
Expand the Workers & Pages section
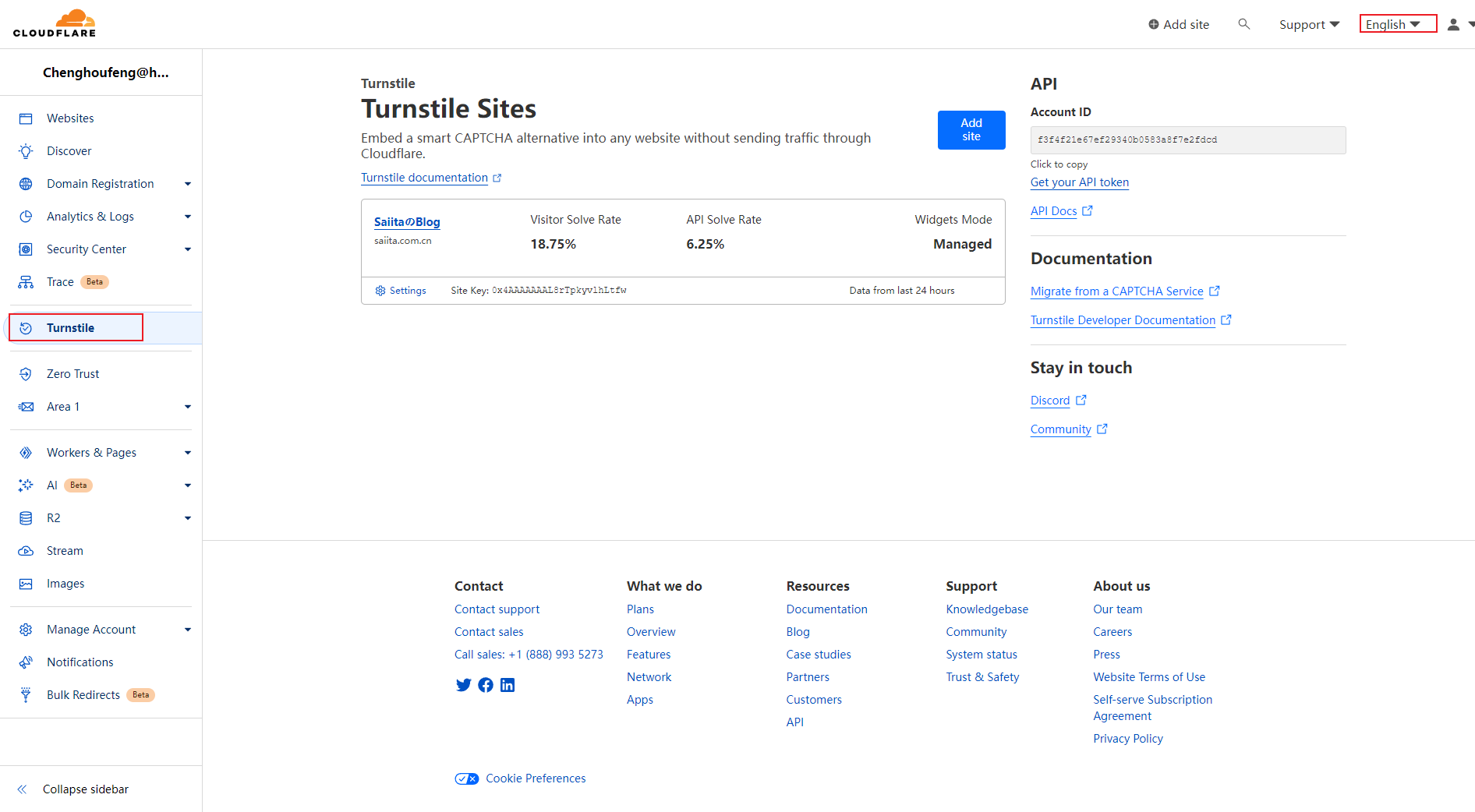(x=187, y=453)
